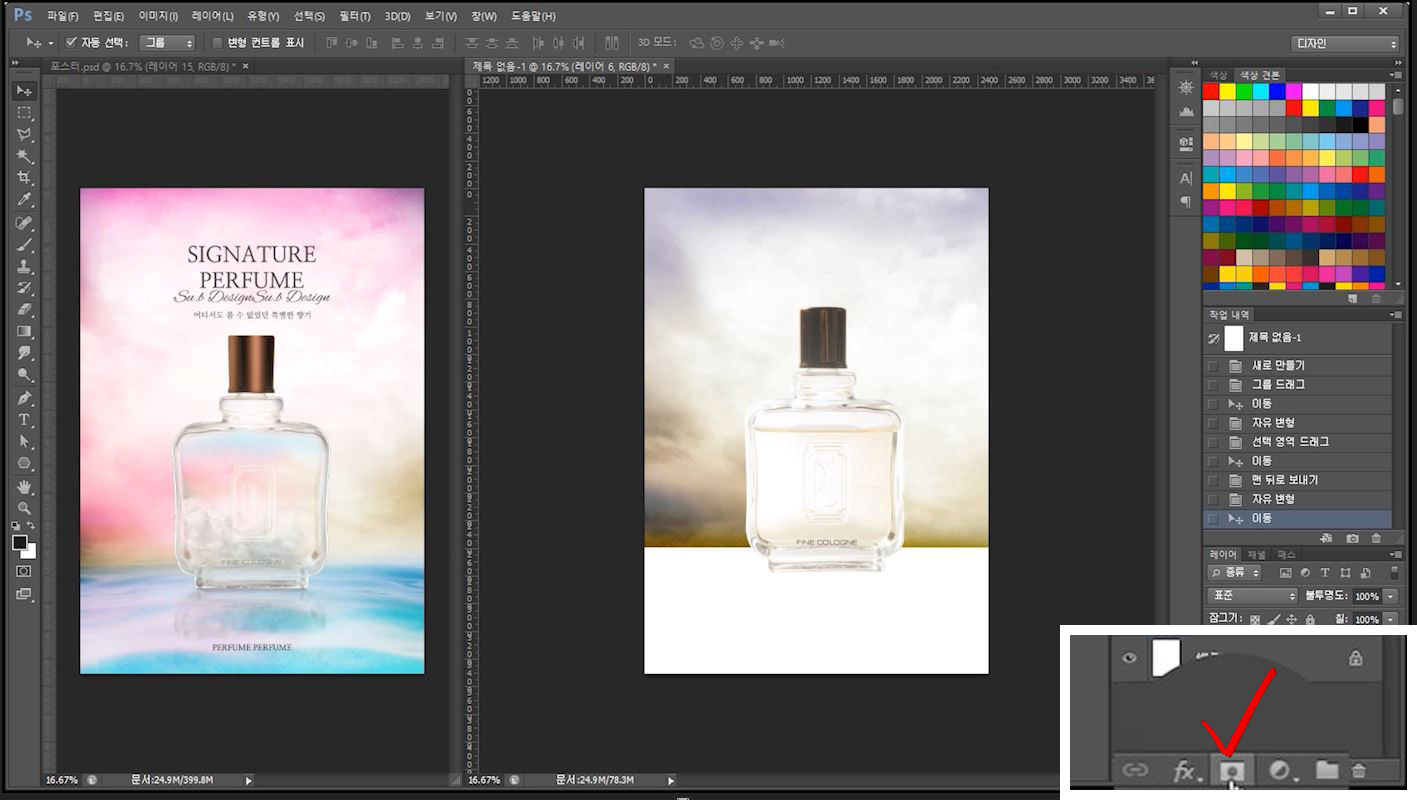Filter layers by type layers (T)
The image size is (1417, 800).
(x=1325, y=573)
